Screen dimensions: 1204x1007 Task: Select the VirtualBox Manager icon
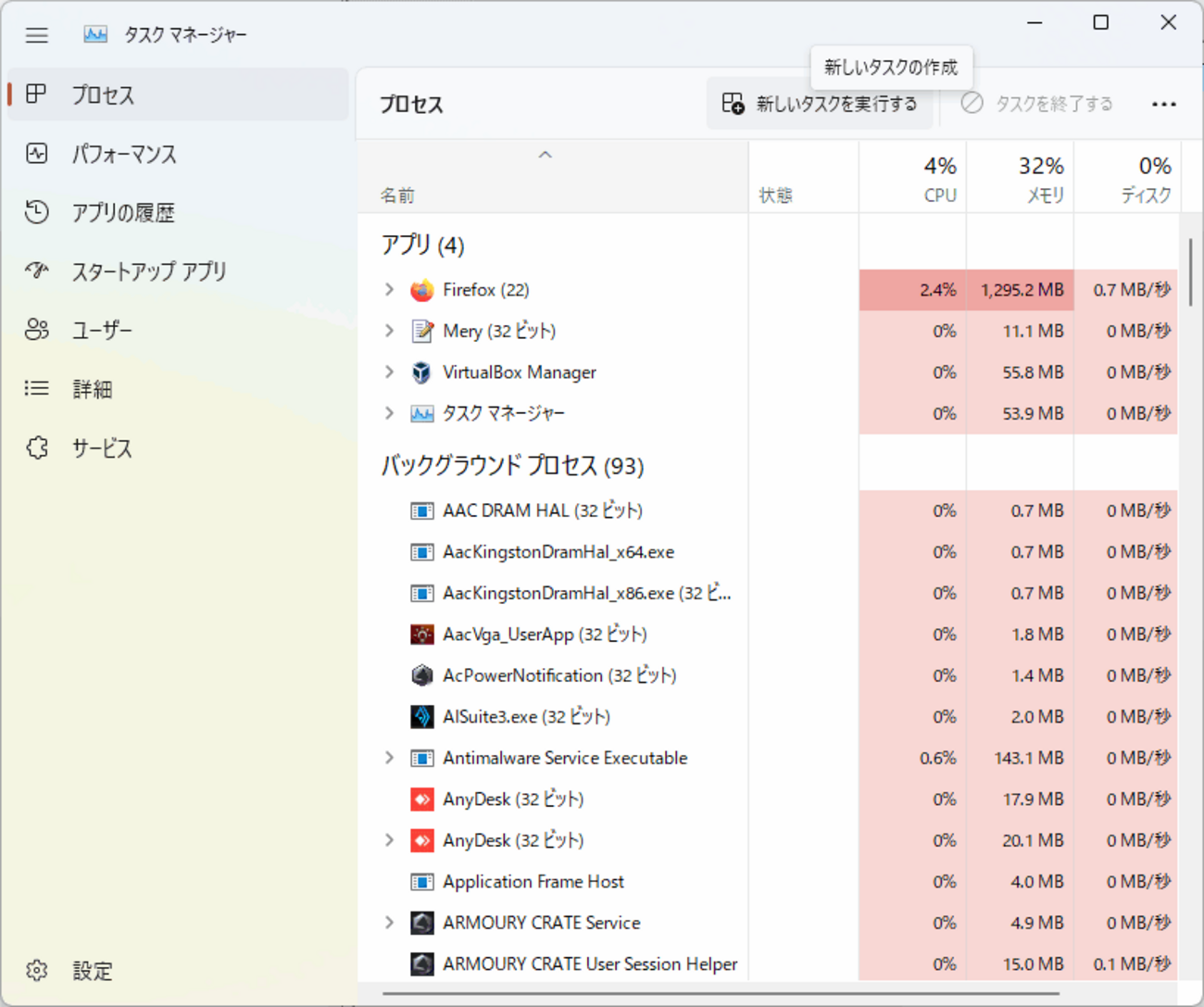(x=422, y=372)
